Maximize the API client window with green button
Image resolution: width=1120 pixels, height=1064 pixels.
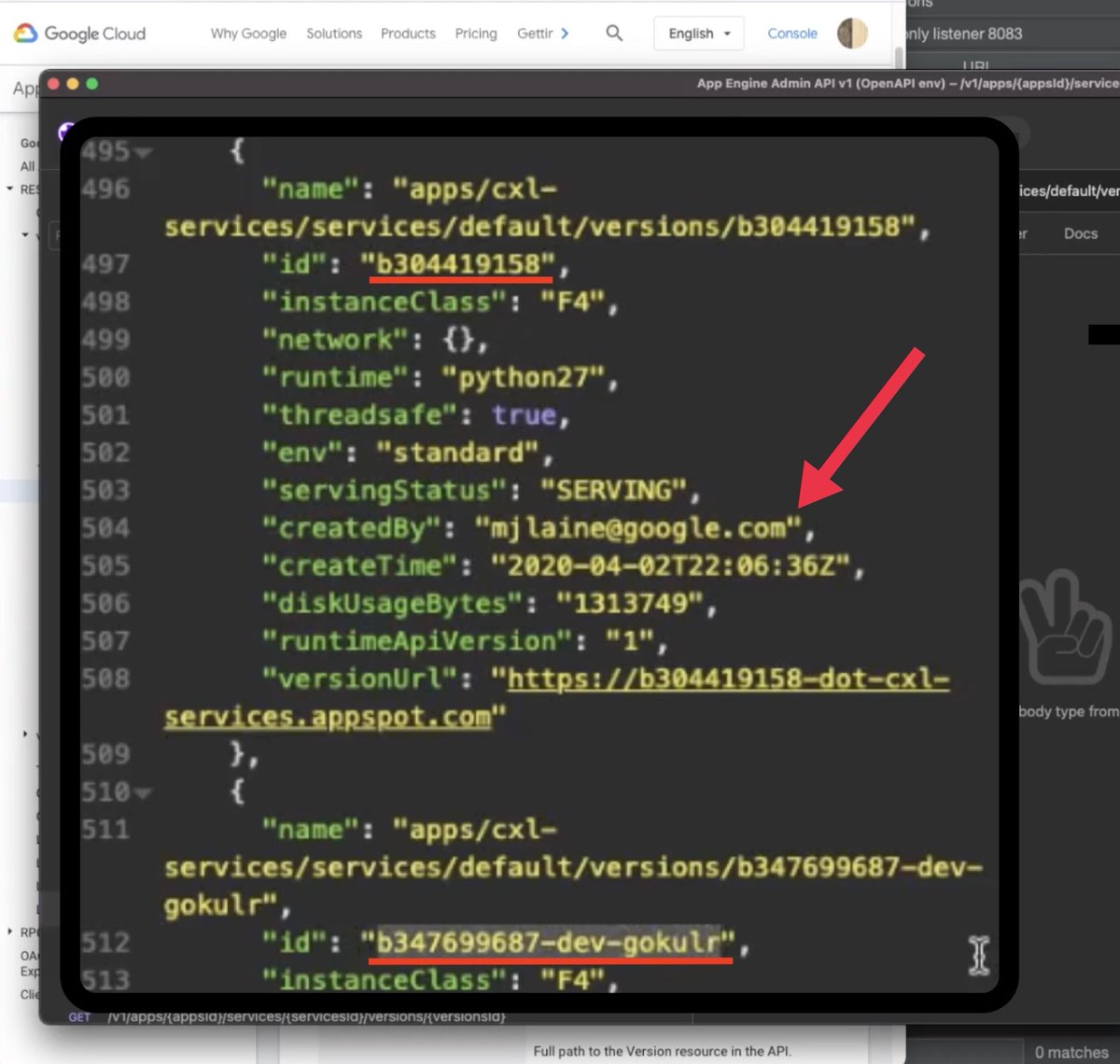click(x=91, y=84)
